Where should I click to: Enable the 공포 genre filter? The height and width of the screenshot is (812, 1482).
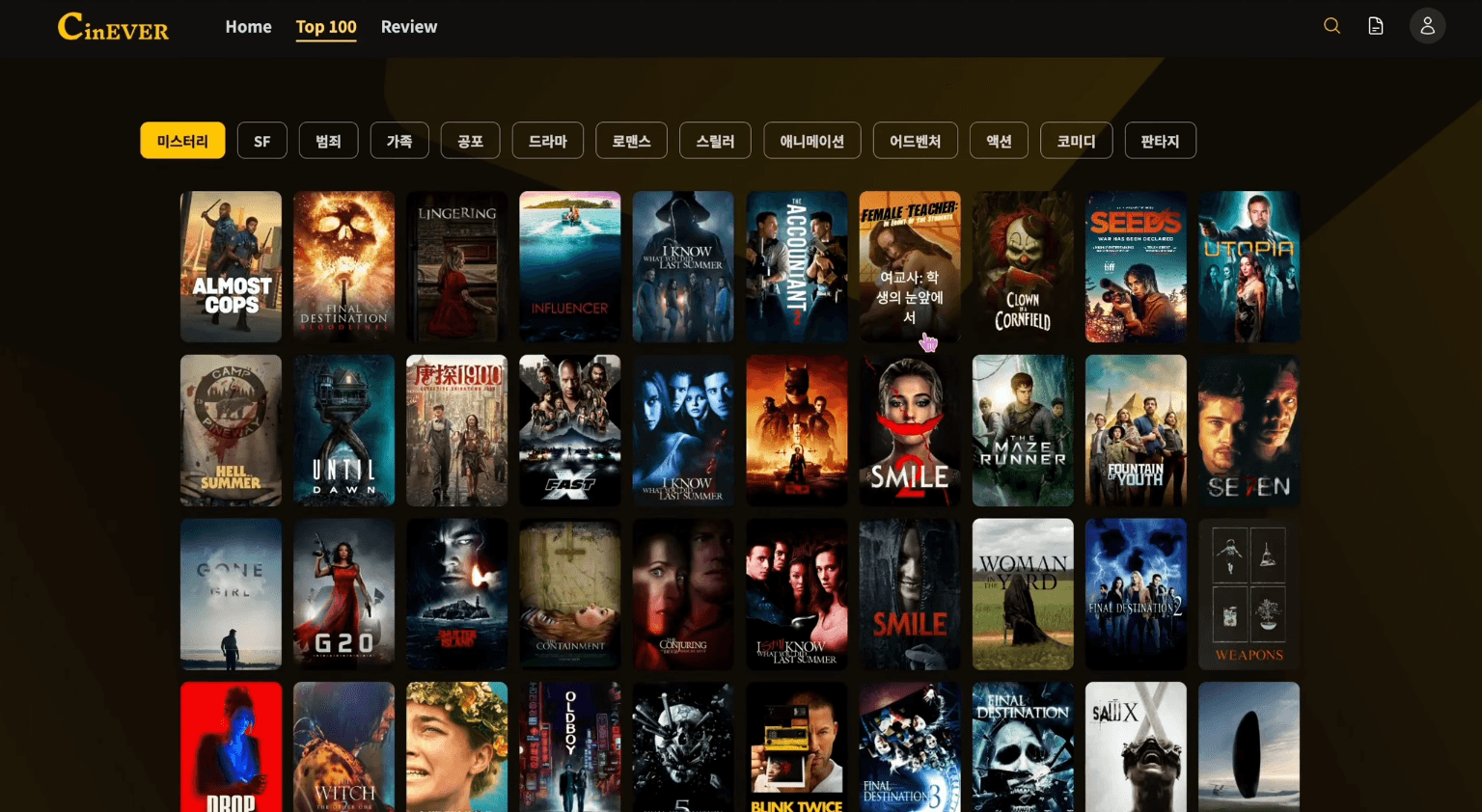(x=471, y=140)
